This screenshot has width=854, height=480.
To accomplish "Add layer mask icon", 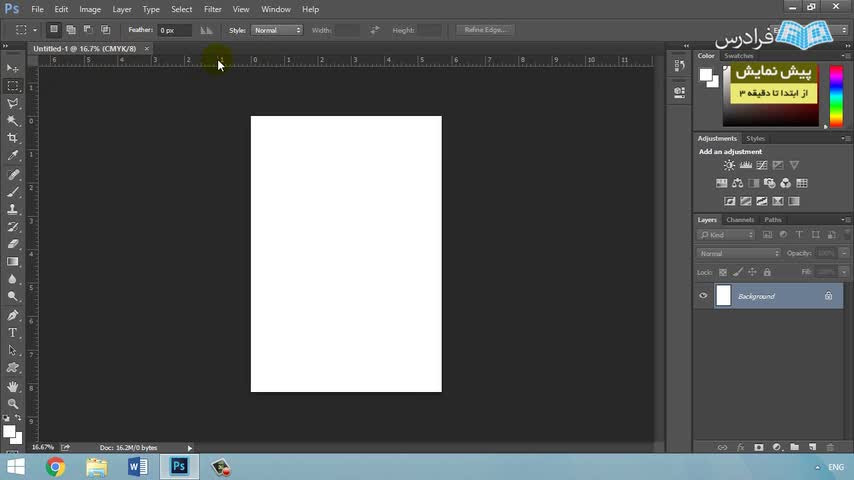I will tap(759, 447).
